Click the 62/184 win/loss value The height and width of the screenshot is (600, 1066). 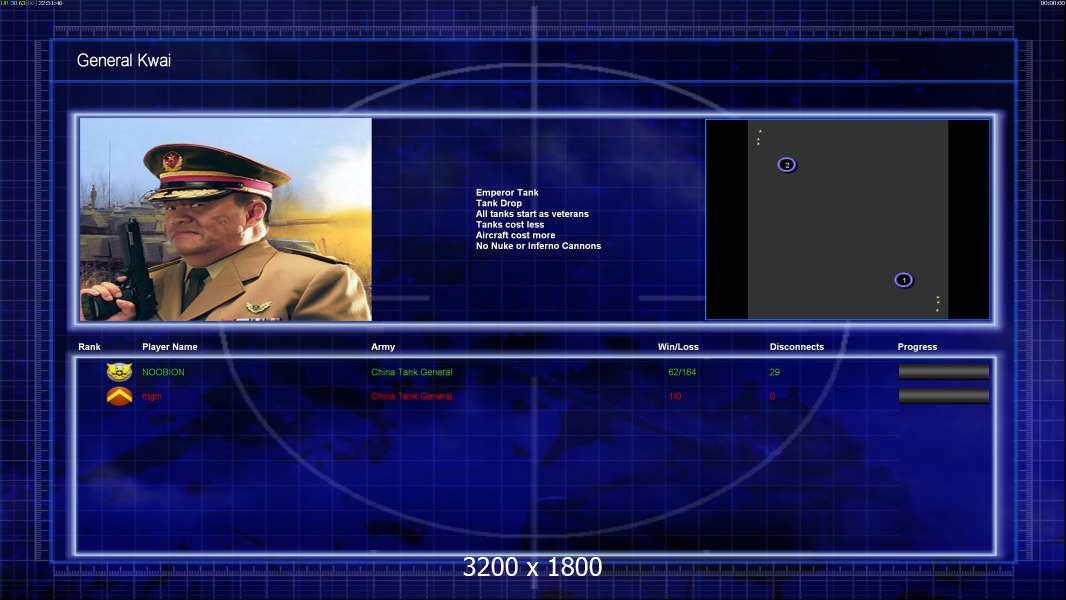tap(682, 372)
